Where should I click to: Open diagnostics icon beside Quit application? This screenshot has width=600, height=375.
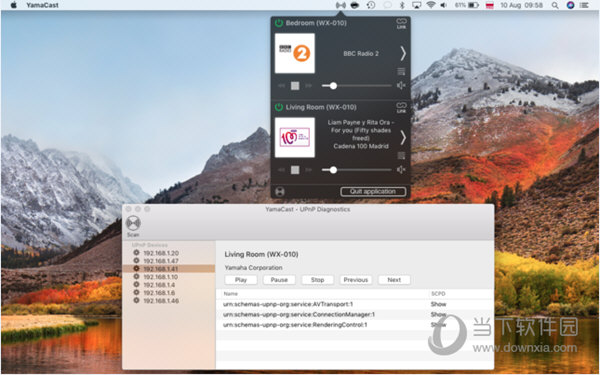[x=280, y=192]
